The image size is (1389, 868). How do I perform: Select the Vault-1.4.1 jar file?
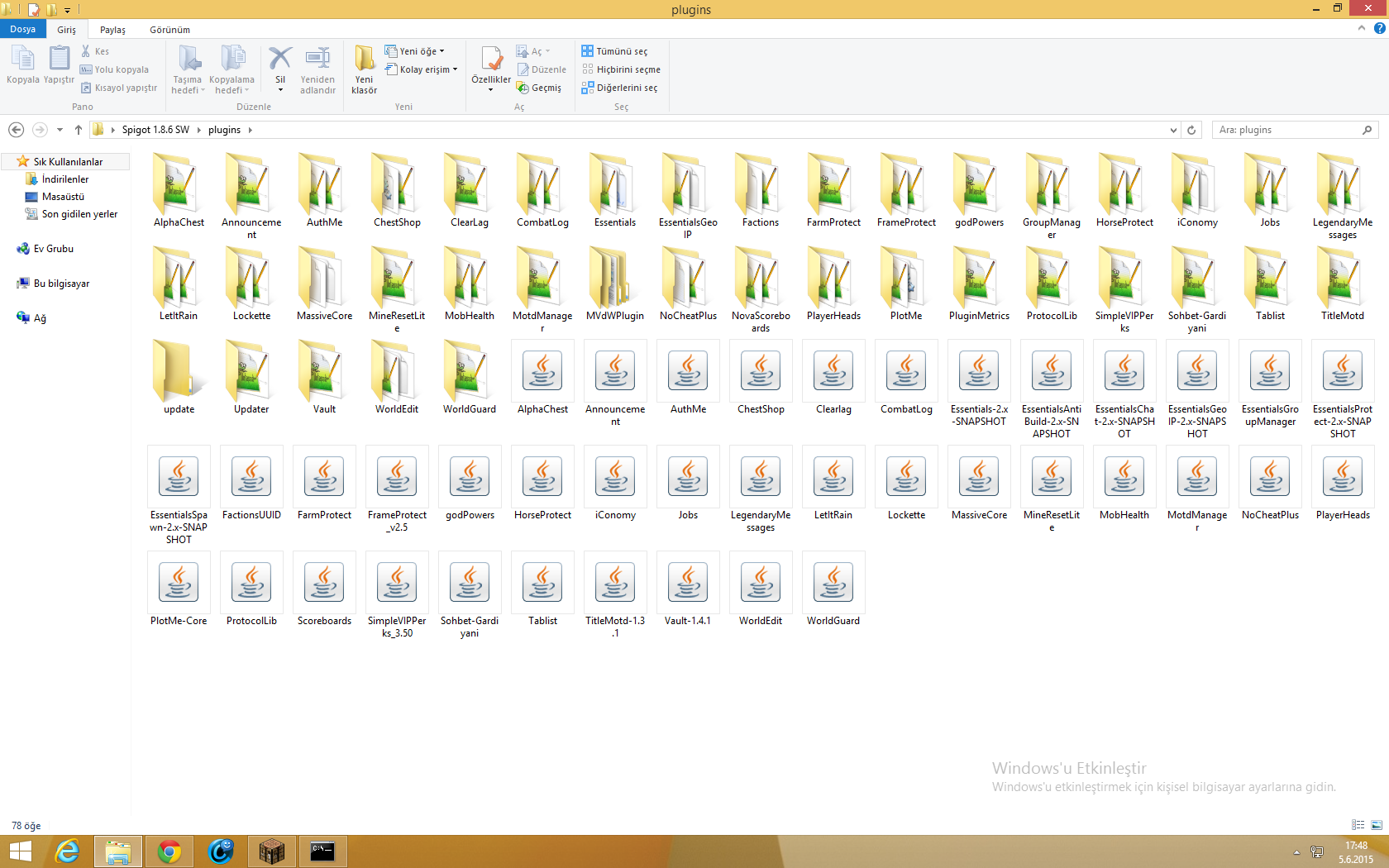coord(688,589)
